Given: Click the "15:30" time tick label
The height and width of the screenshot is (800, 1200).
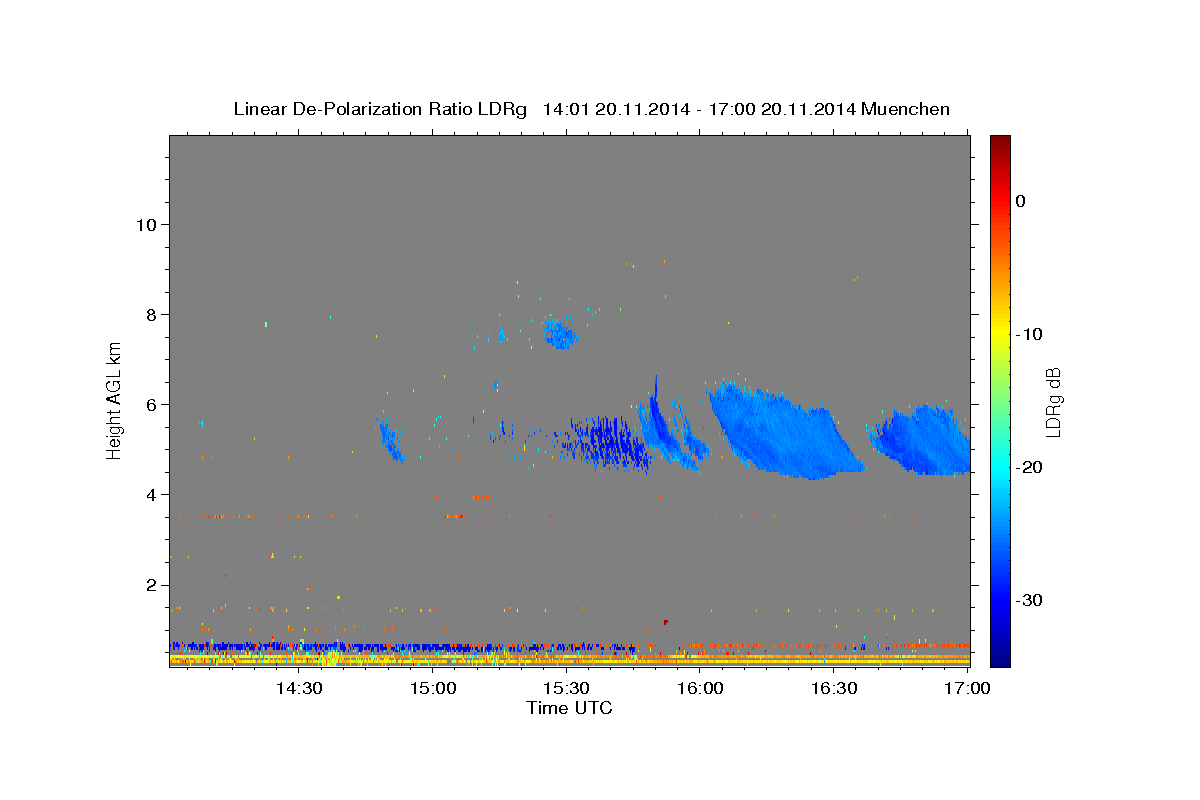Looking at the screenshot, I should coord(566,688).
